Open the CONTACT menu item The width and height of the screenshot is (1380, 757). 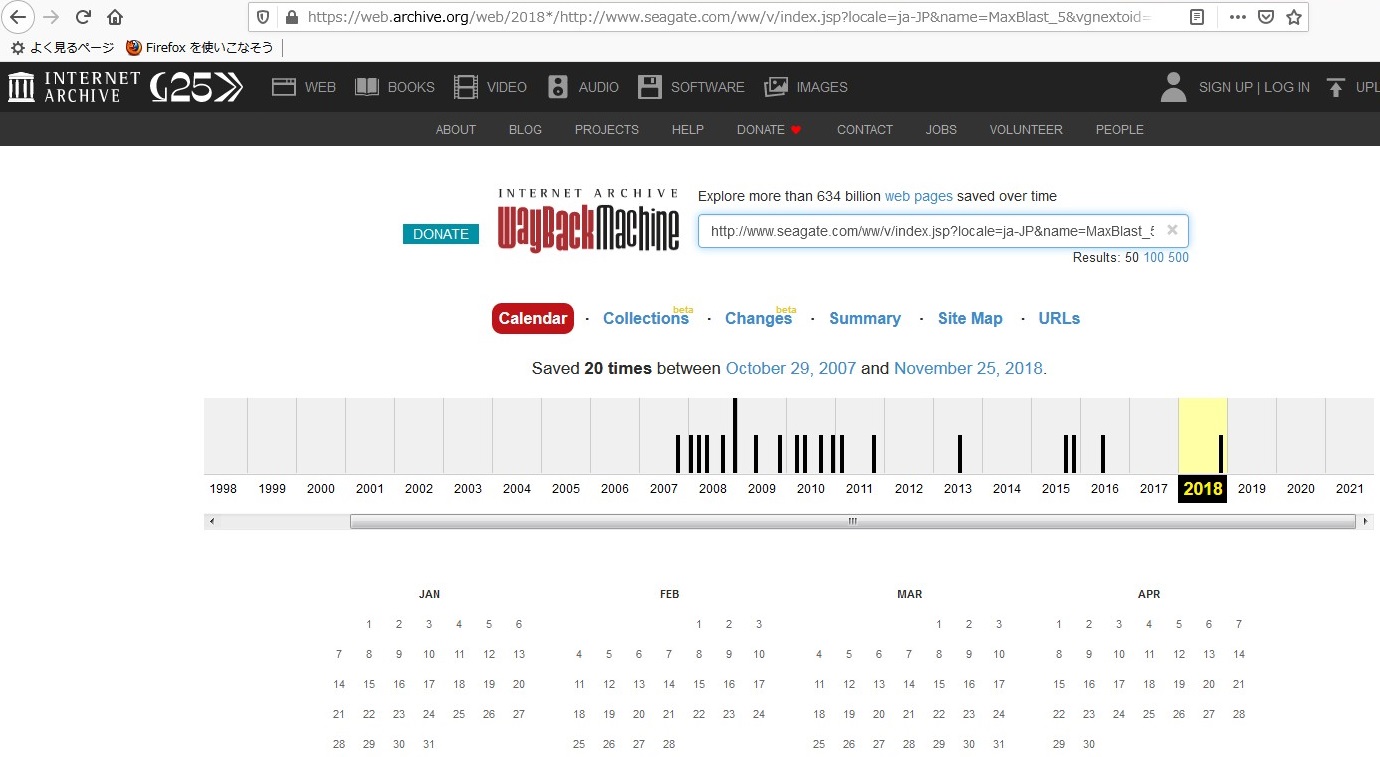point(864,129)
